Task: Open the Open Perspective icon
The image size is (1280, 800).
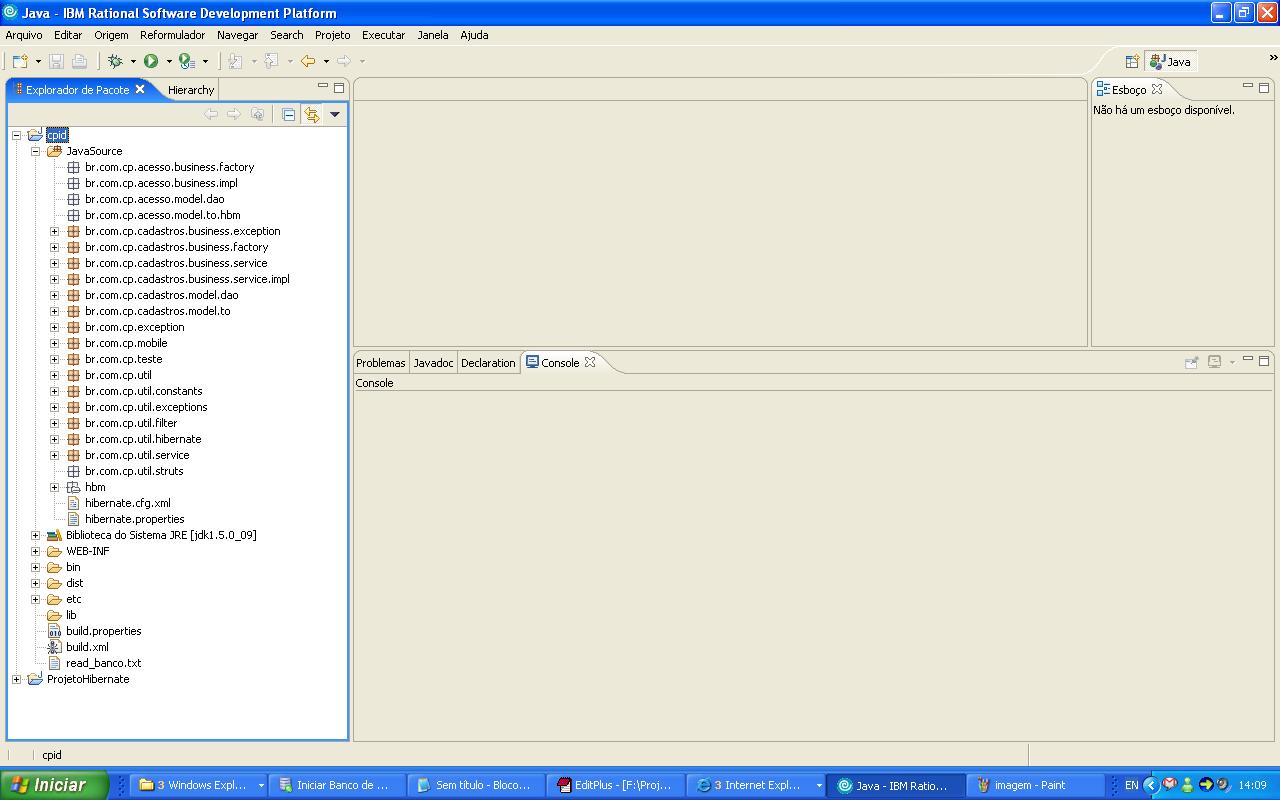Action: tap(1132, 61)
